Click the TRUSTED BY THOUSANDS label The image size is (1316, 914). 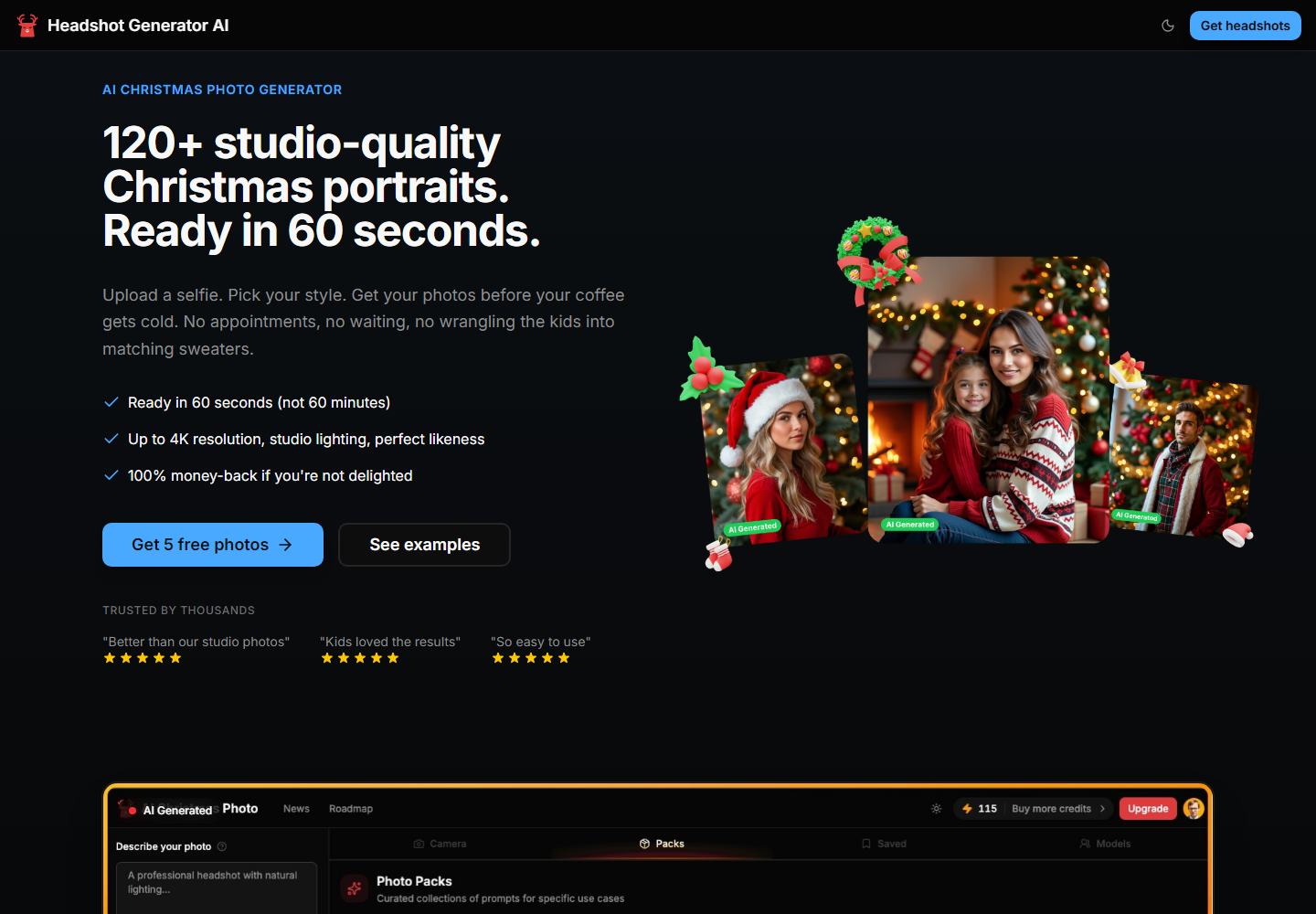[179, 611]
